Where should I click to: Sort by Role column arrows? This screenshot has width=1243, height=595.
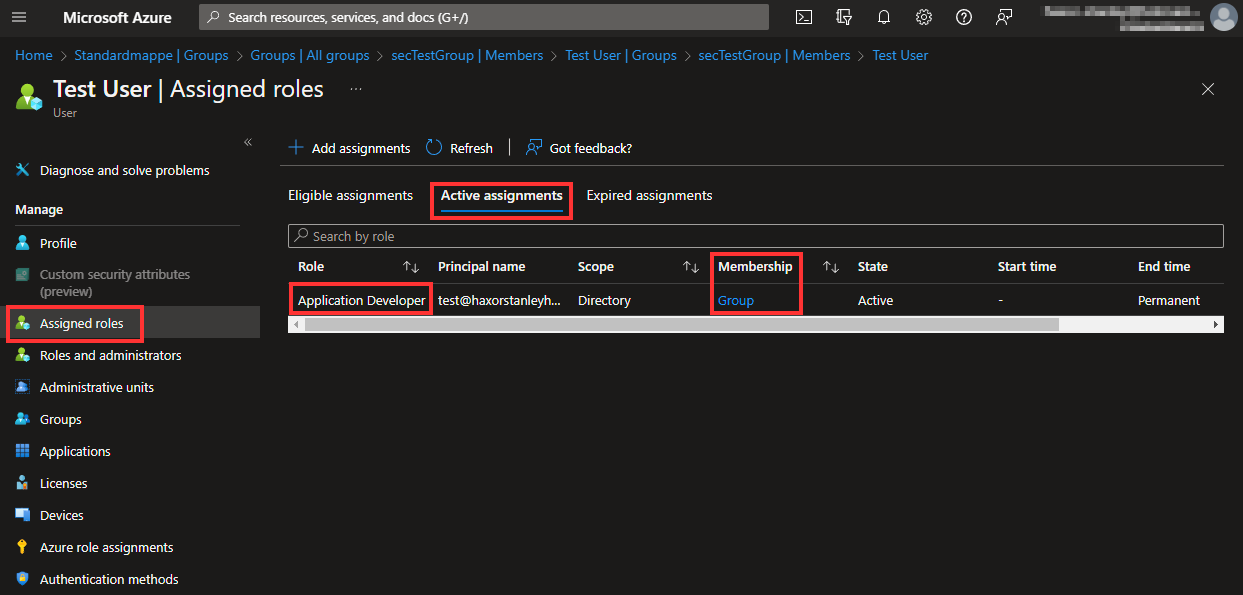point(411,267)
